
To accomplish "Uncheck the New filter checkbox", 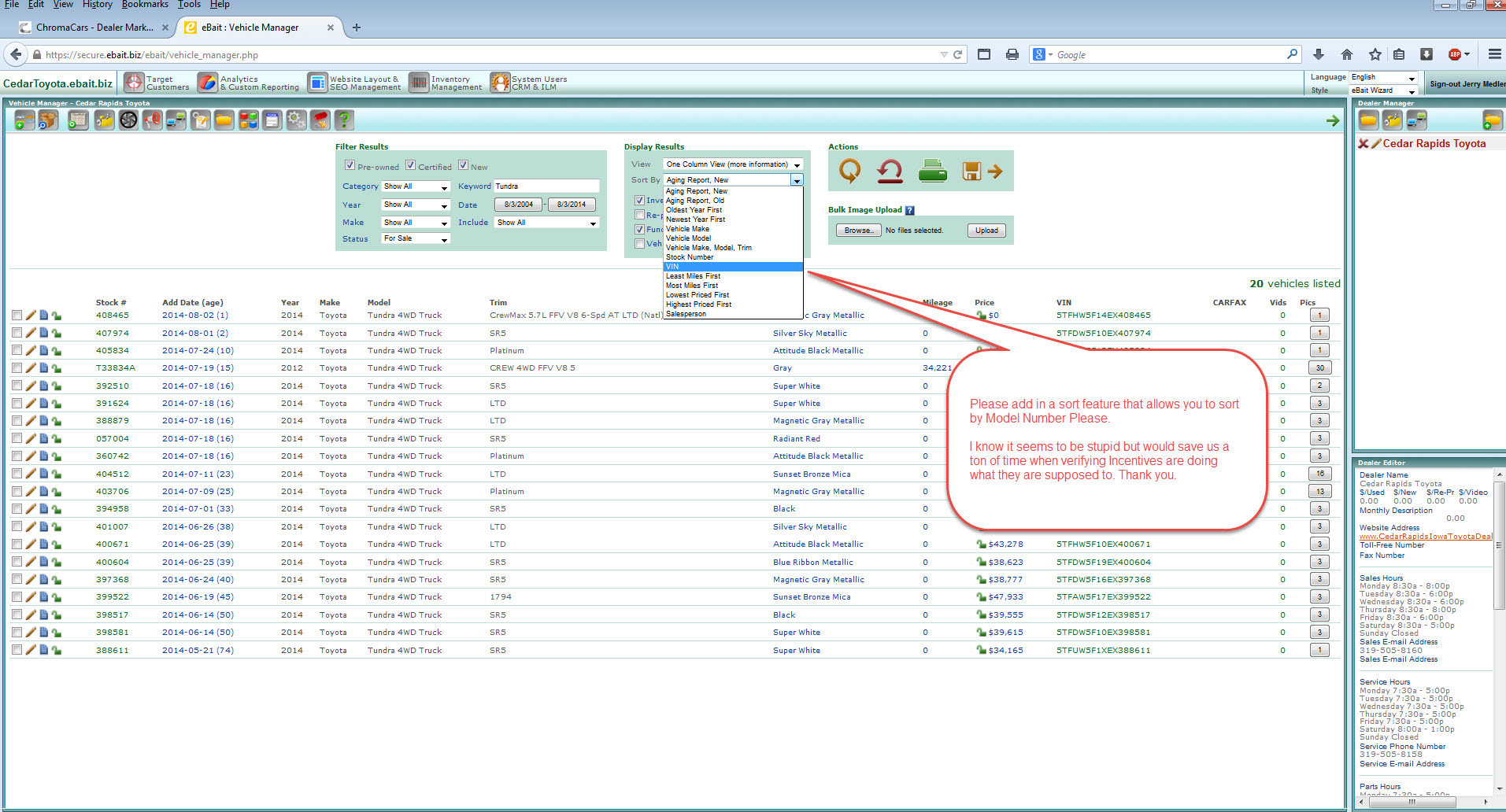I will tap(463, 165).
